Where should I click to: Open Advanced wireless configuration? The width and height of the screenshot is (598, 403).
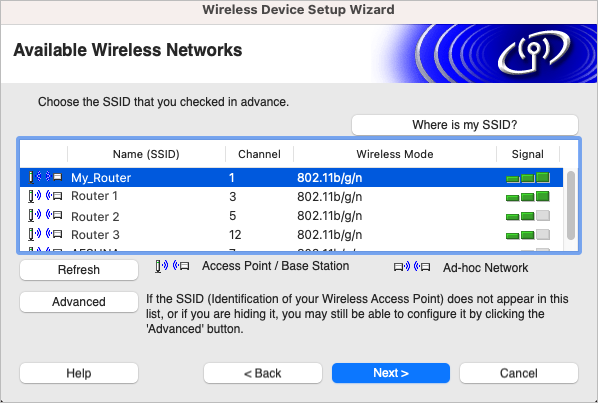(79, 302)
